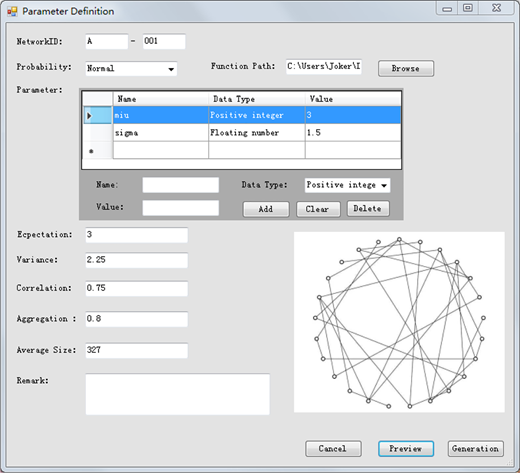The width and height of the screenshot is (520, 473).
Task: Click the Function Path text field
Action: pos(324,66)
